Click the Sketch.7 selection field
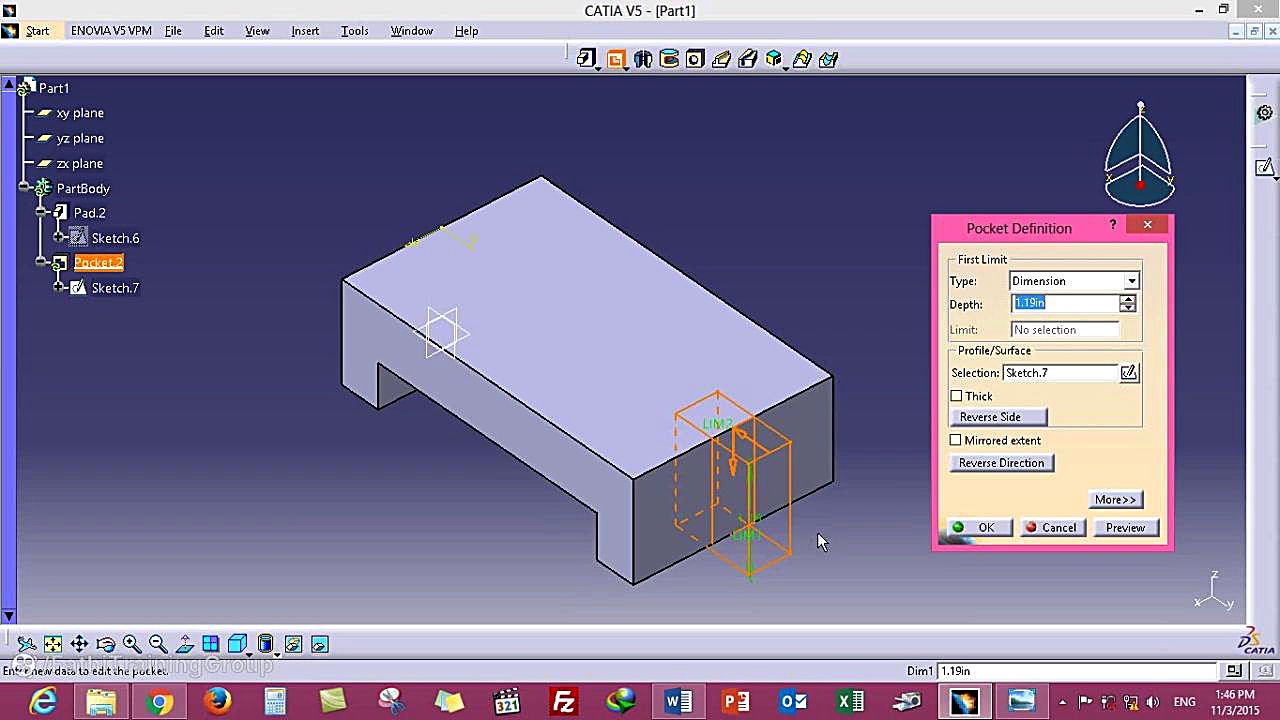The width and height of the screenshot is (1280, 720). point(1060,373)
